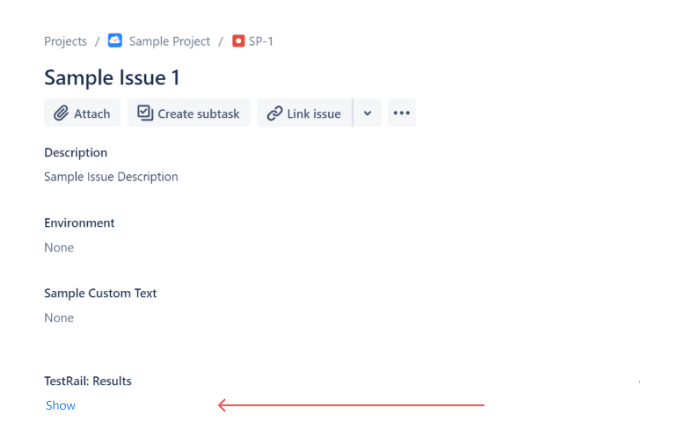Open the three-dots more actions menu

pyautogui.click(x=402, y=113)
